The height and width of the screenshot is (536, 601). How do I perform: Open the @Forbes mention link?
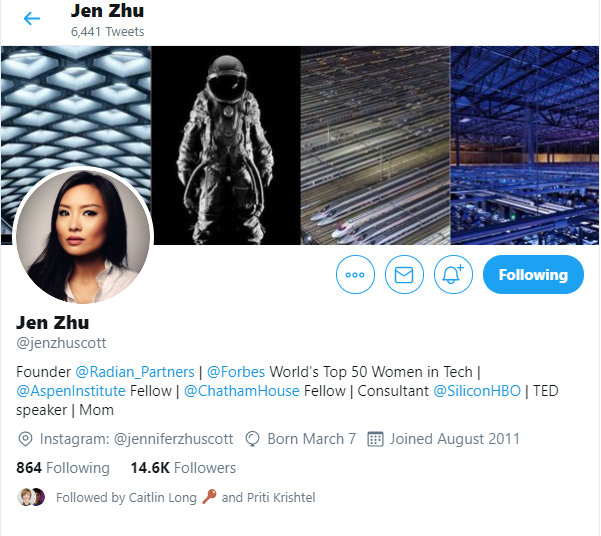point(236,372)
